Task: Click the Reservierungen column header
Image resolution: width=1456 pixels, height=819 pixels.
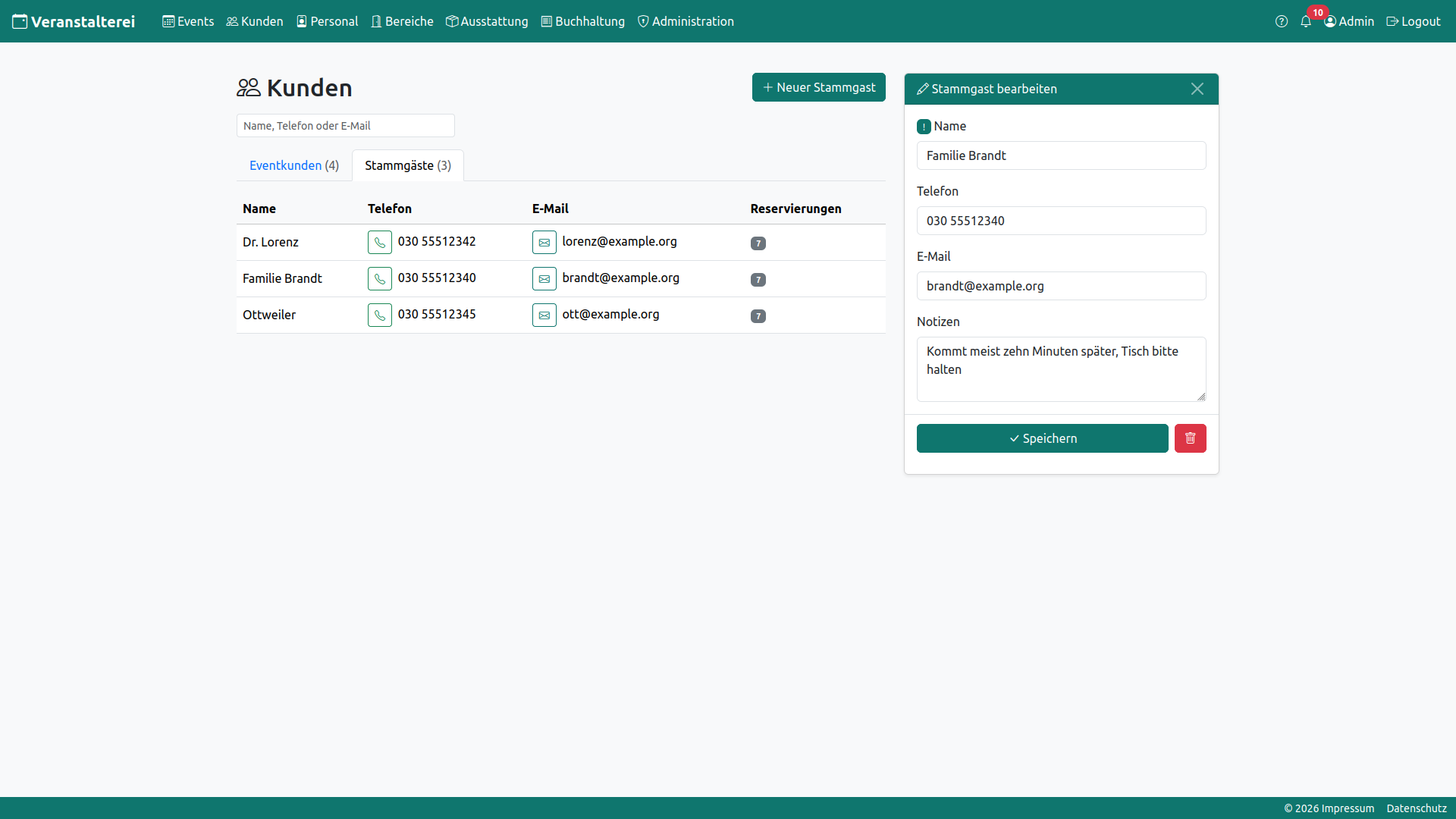Action: pos(795,209)
